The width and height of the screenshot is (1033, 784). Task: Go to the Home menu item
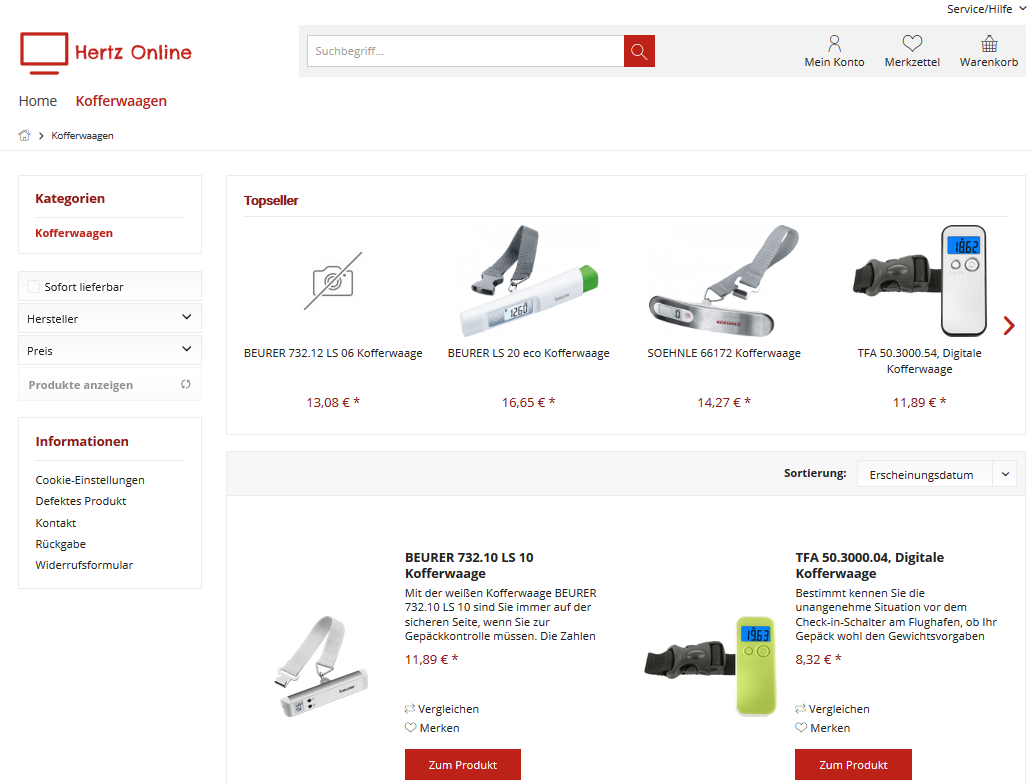tap(38, 101)
